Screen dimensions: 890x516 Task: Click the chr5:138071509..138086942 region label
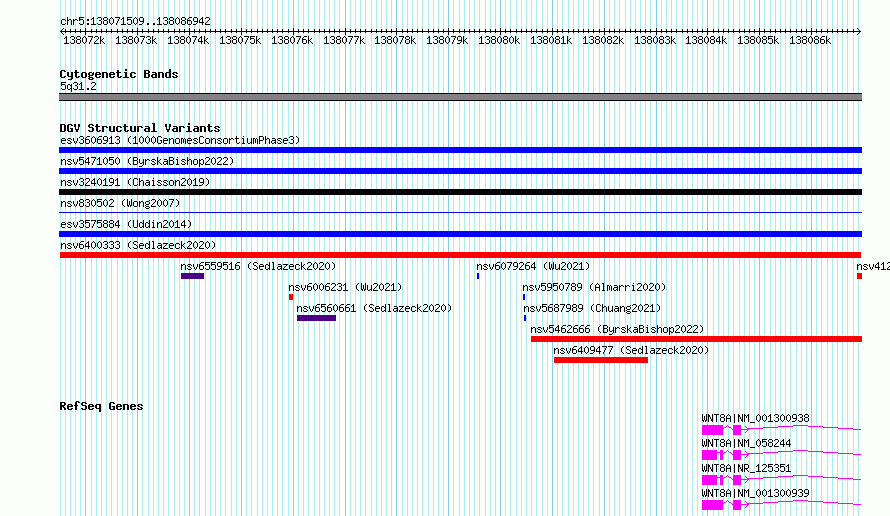(135, 21)
